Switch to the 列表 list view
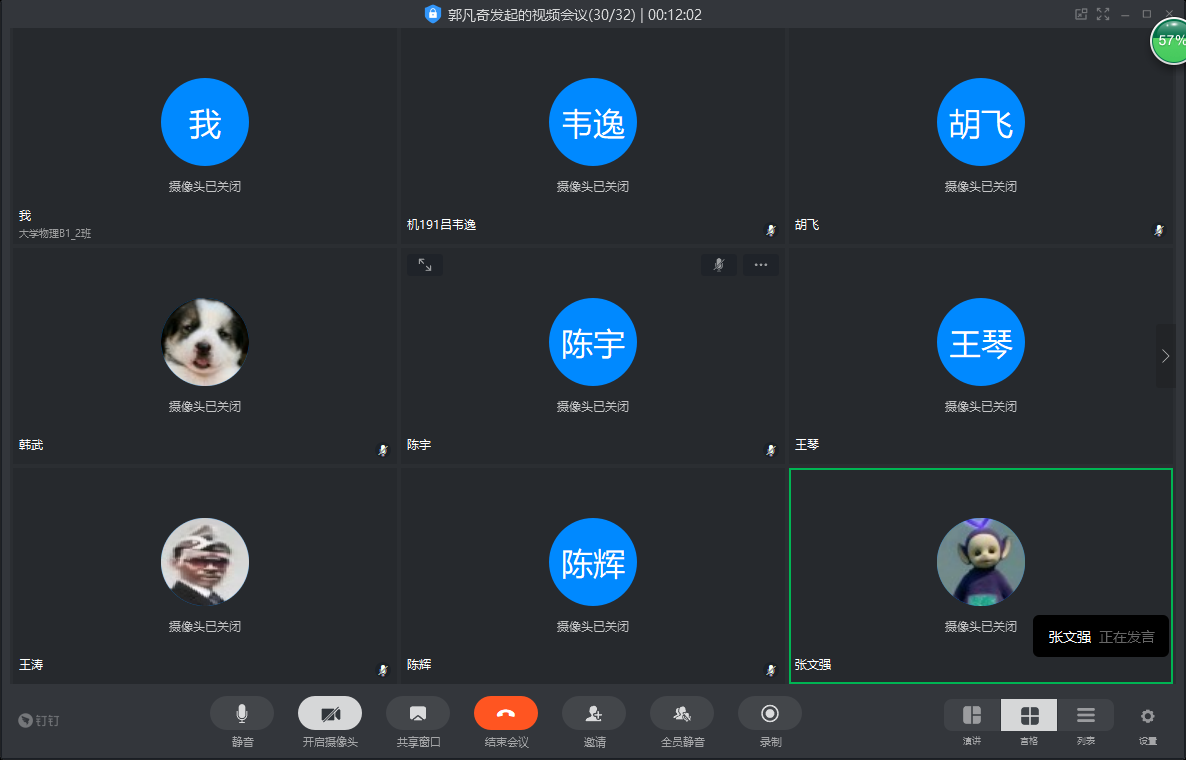This screenshot has height=760, width=1186. click(1086, 715)
